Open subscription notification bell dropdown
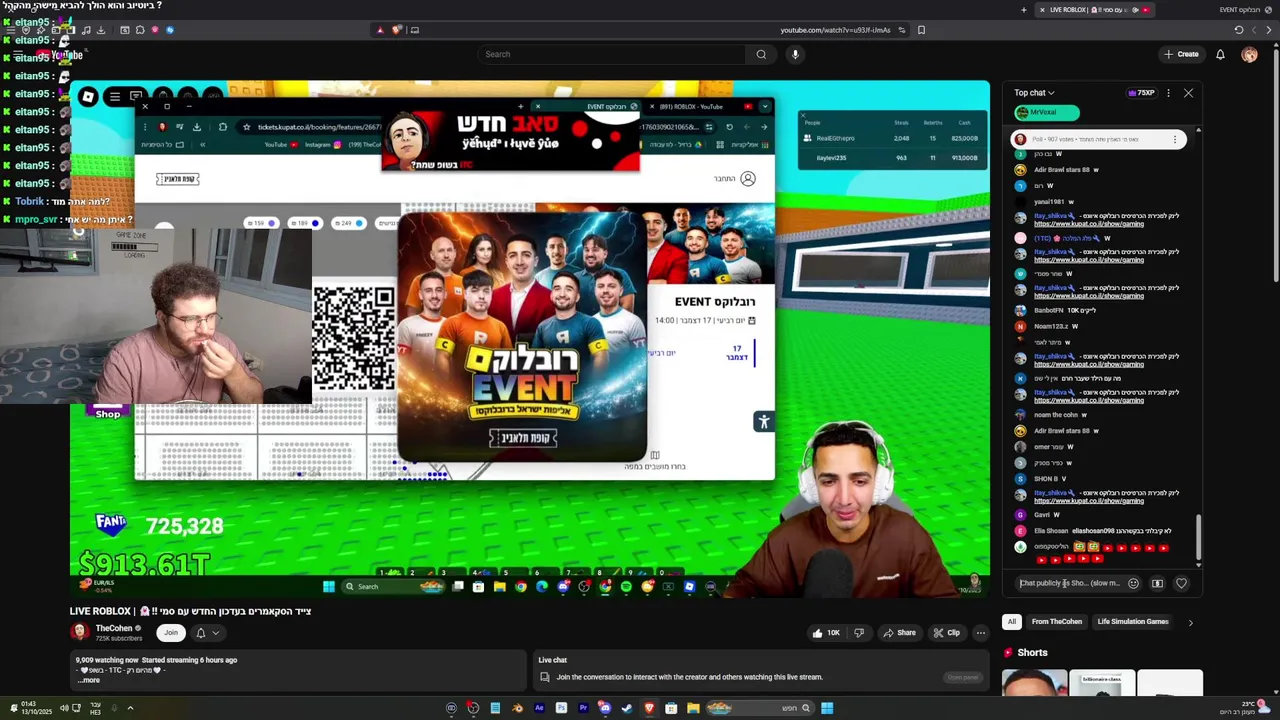The width and height of the screenshot is (1280, 720). coord(207,632)
